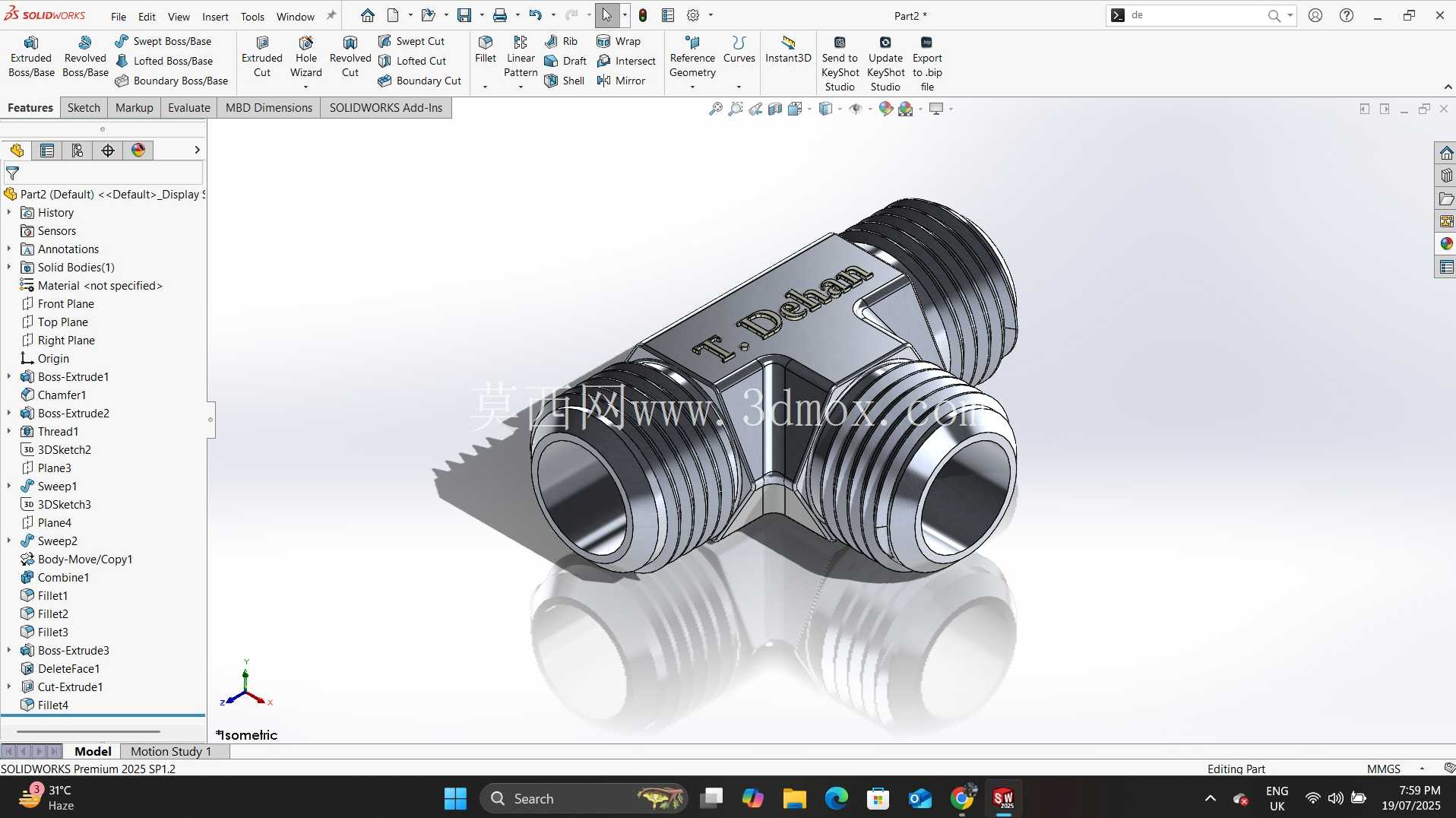Open Appearances task pane tab

(x=1446, y=244)
